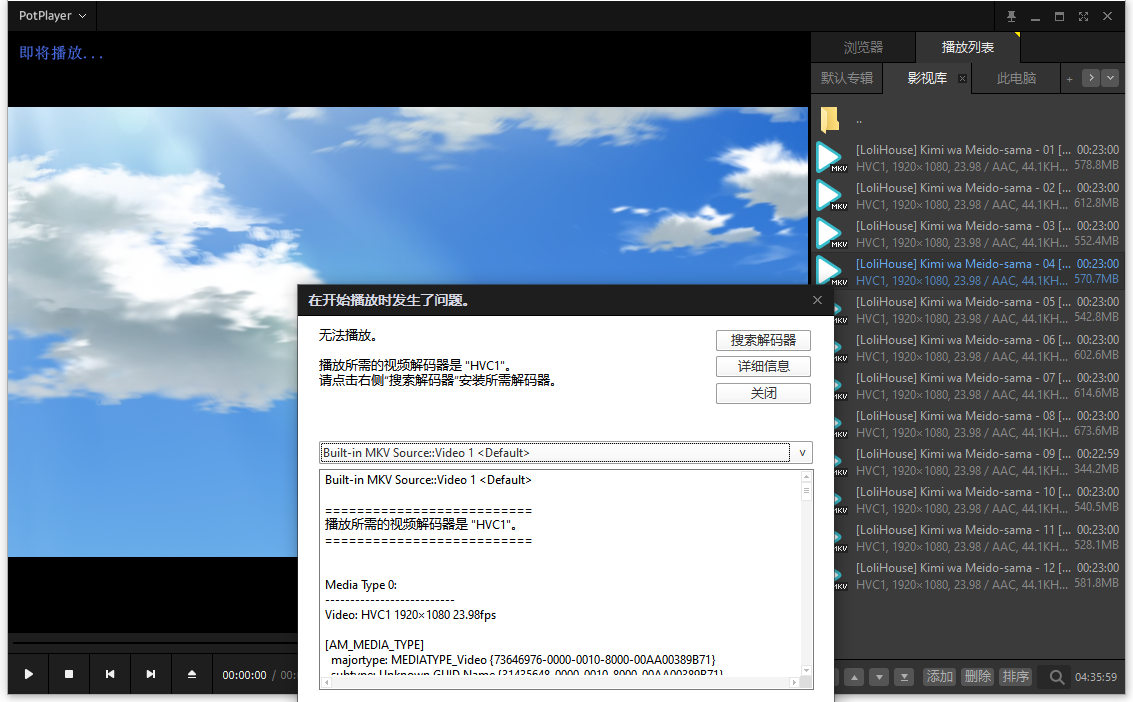The image size is (1133, 702).
Task: Close the 影视库 playlist tab
Action: 962,79
